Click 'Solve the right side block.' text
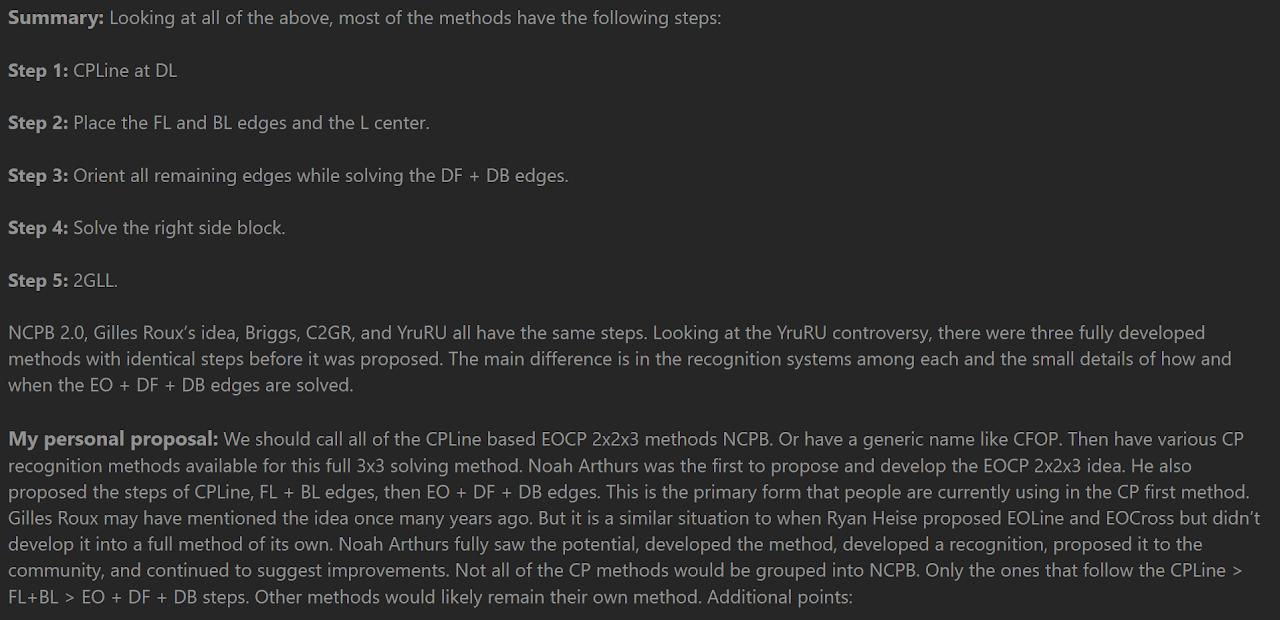The image size is (1280, 620). [179, 228]
